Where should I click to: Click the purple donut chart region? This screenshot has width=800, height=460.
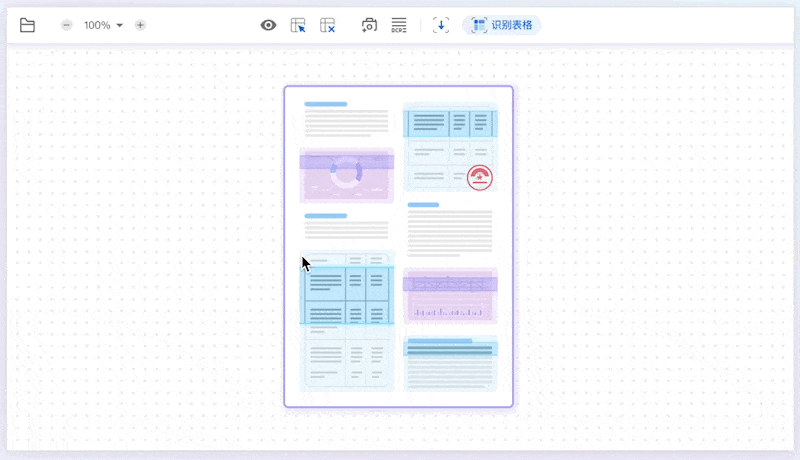point(346,175)
